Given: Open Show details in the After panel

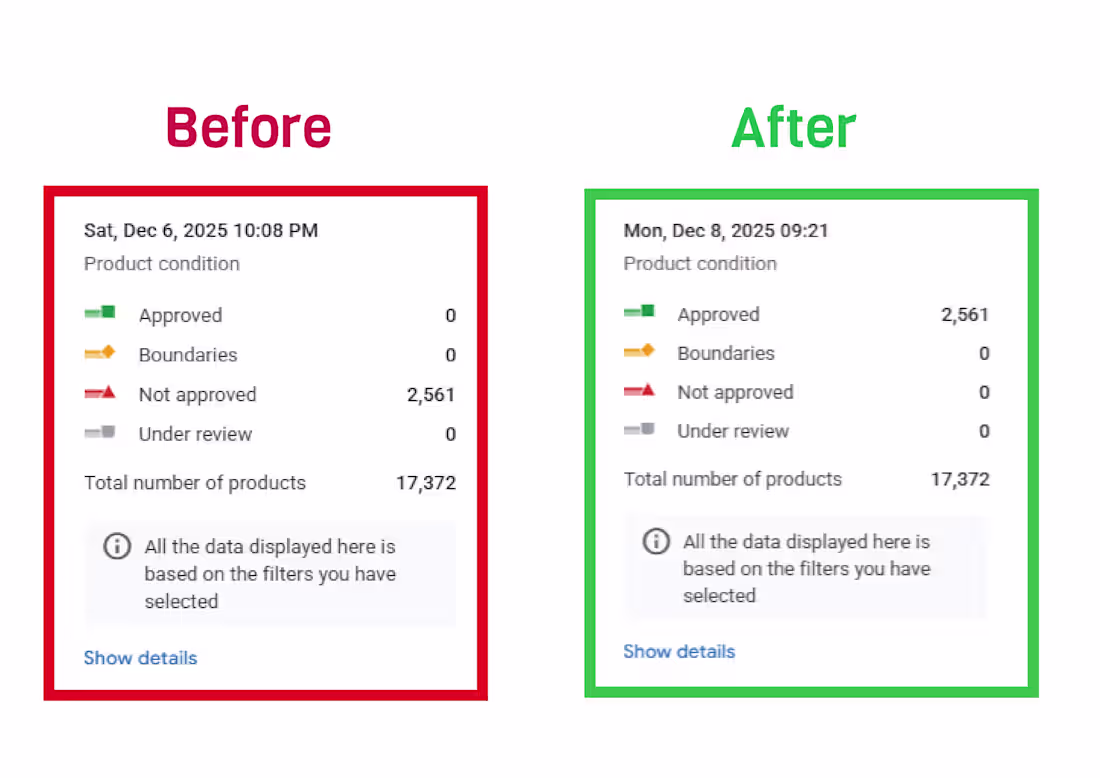Looking at the screenshot, I should tap(679, 651).
